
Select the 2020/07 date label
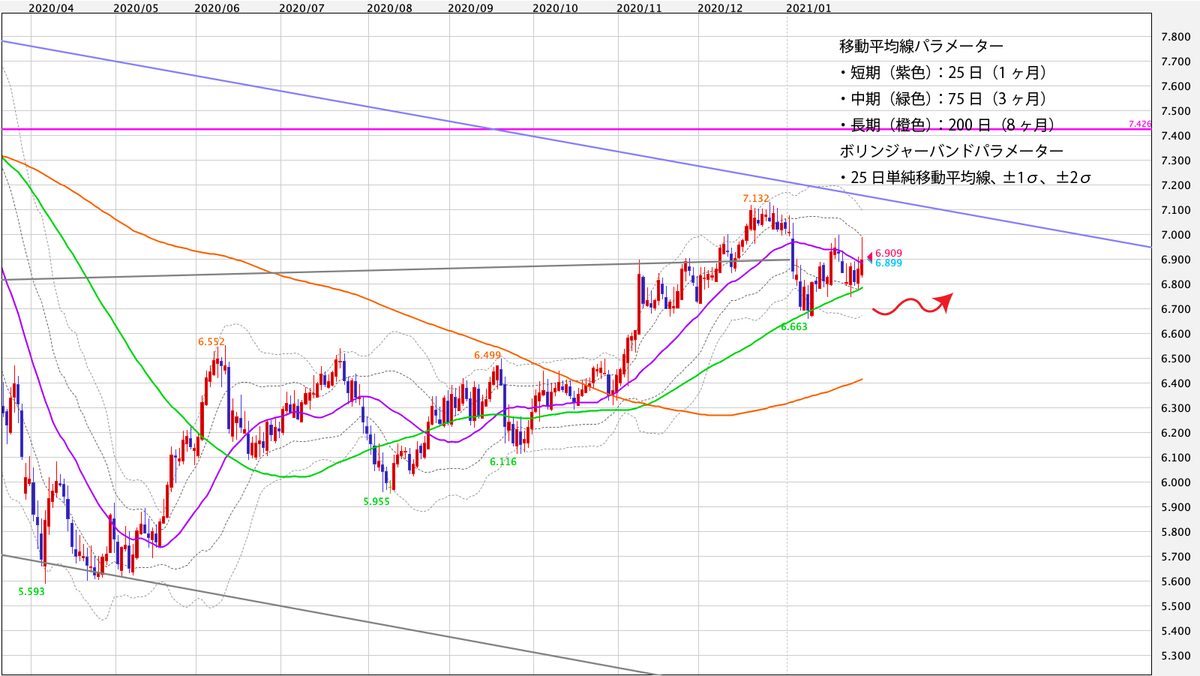[301, 7]
